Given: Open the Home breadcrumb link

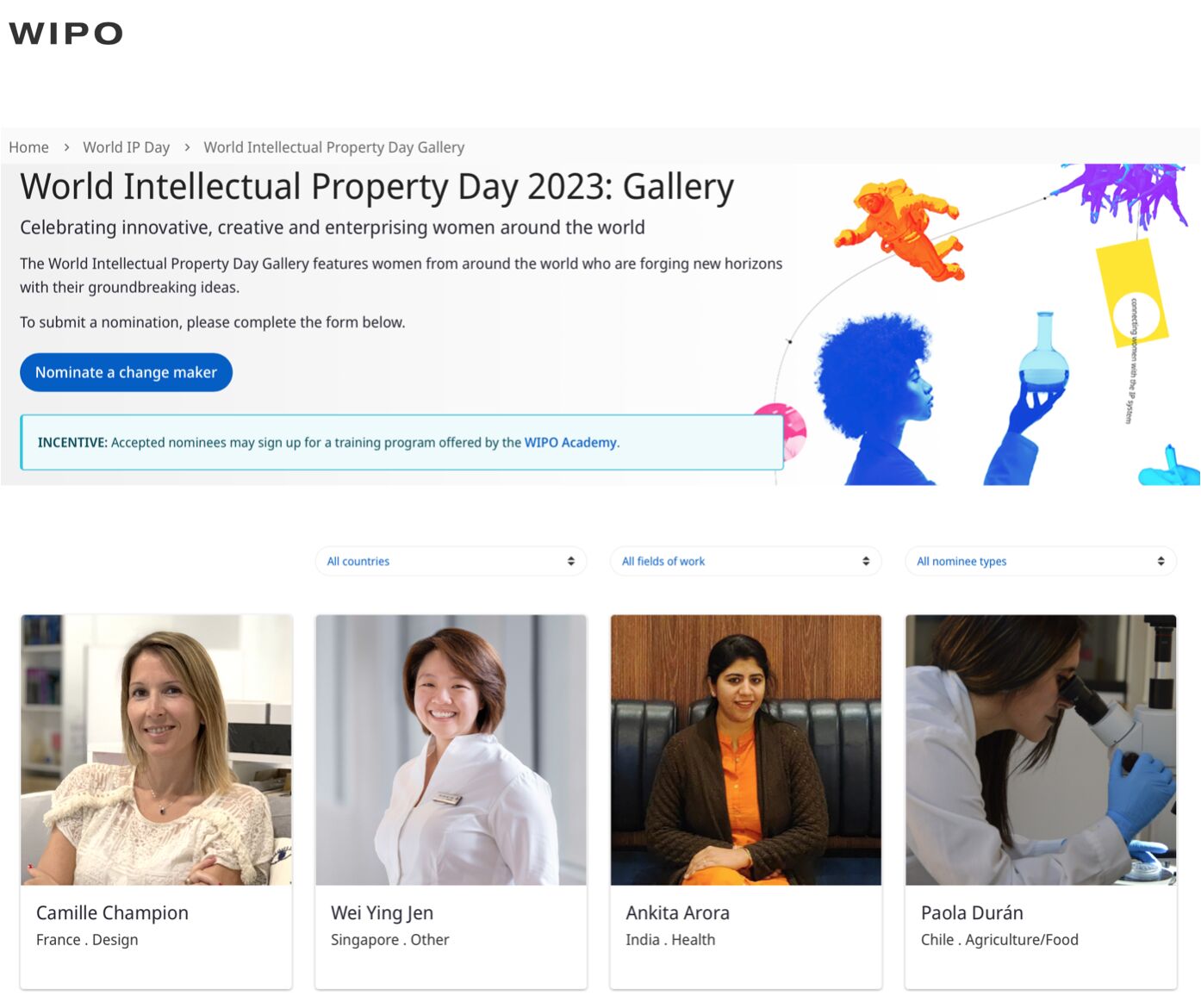Looking at the screenshot, I should point(28,147).
